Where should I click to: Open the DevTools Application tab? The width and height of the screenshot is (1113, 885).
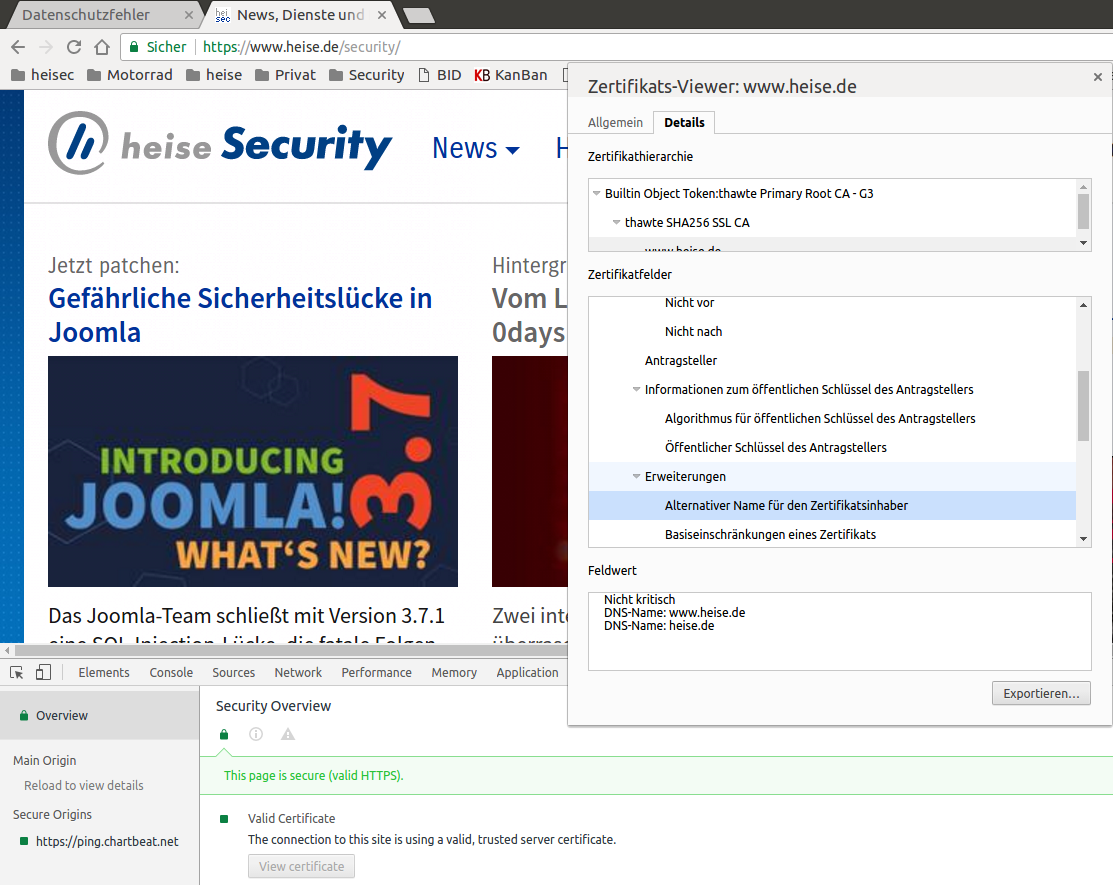(x=527, y=672)
